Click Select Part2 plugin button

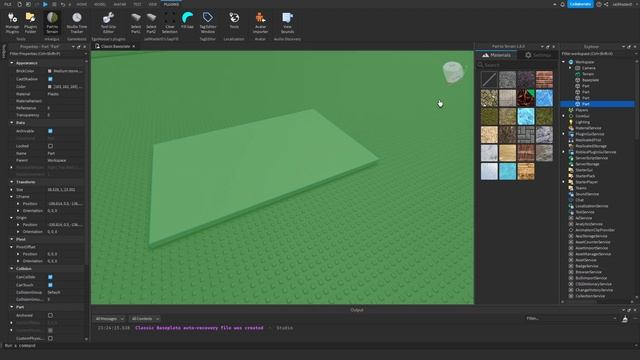151,22
